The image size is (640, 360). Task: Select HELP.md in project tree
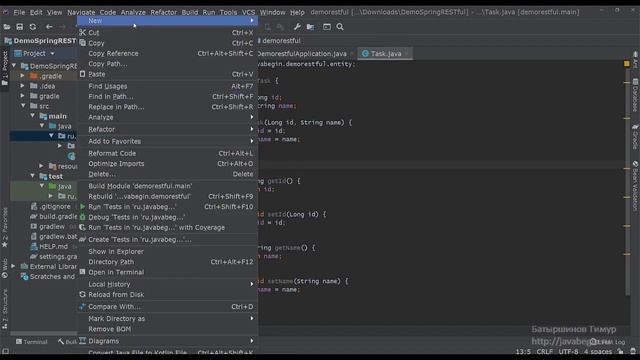pos(49,247)
